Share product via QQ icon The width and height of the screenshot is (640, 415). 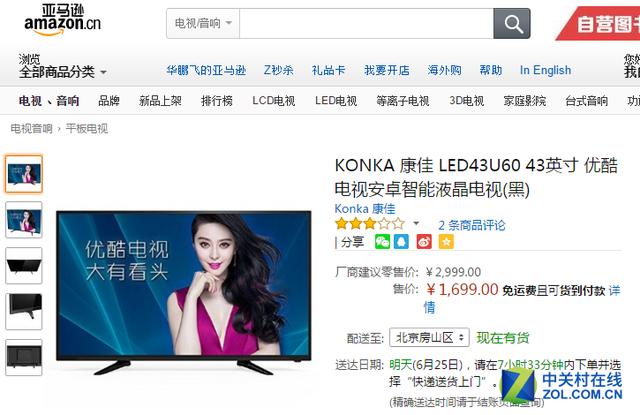click(401, 242)
